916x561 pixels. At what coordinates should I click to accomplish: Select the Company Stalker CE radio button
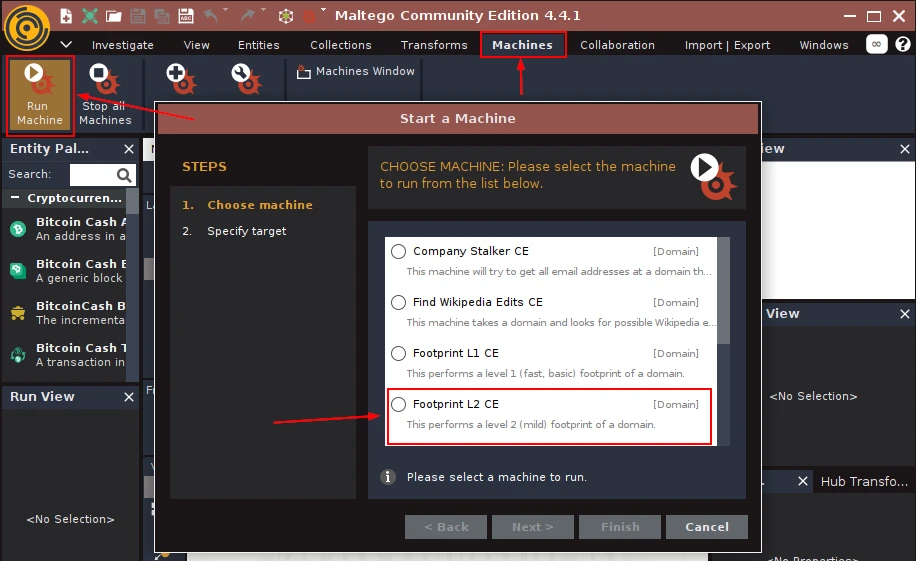[x=399, y=252]
